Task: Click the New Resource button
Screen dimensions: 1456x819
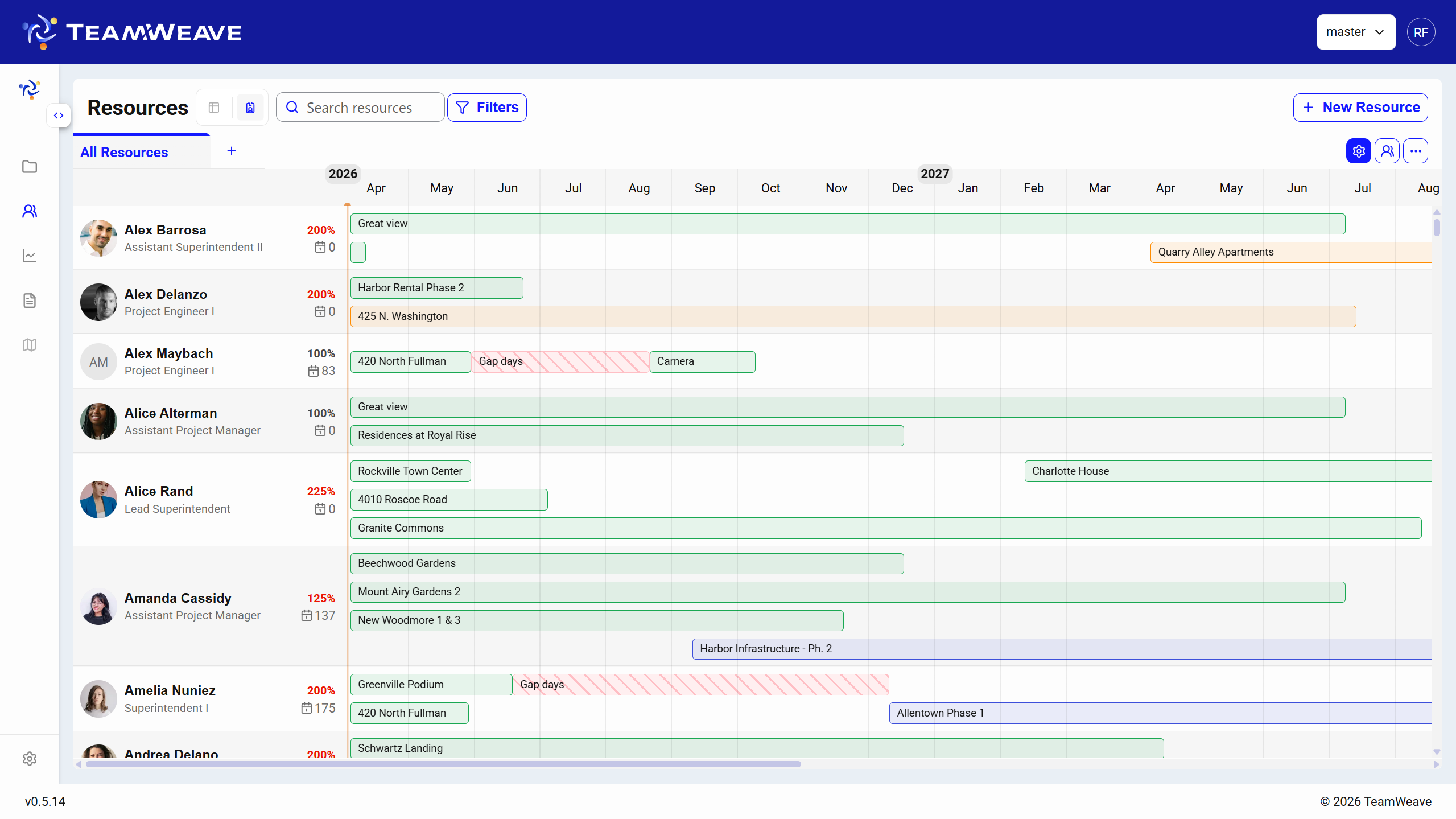Action: coord(1360,108)
